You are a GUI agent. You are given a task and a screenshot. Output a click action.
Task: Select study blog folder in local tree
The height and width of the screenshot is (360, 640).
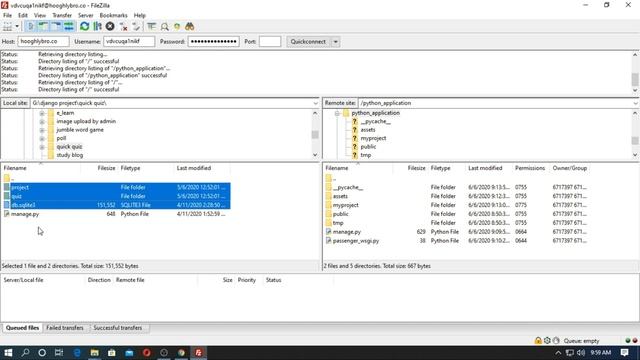tap(69, 155)
